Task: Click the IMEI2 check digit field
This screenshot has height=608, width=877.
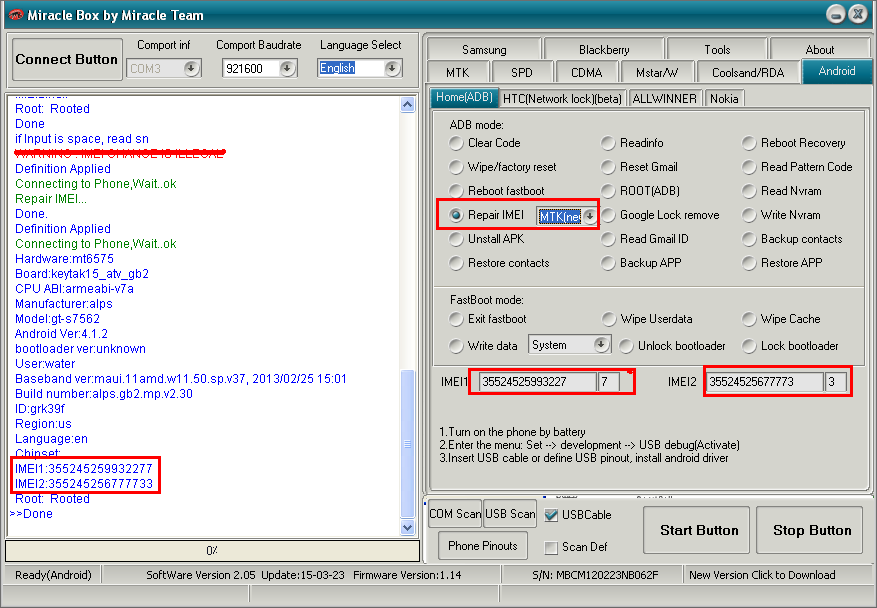Action: point(836,382)
